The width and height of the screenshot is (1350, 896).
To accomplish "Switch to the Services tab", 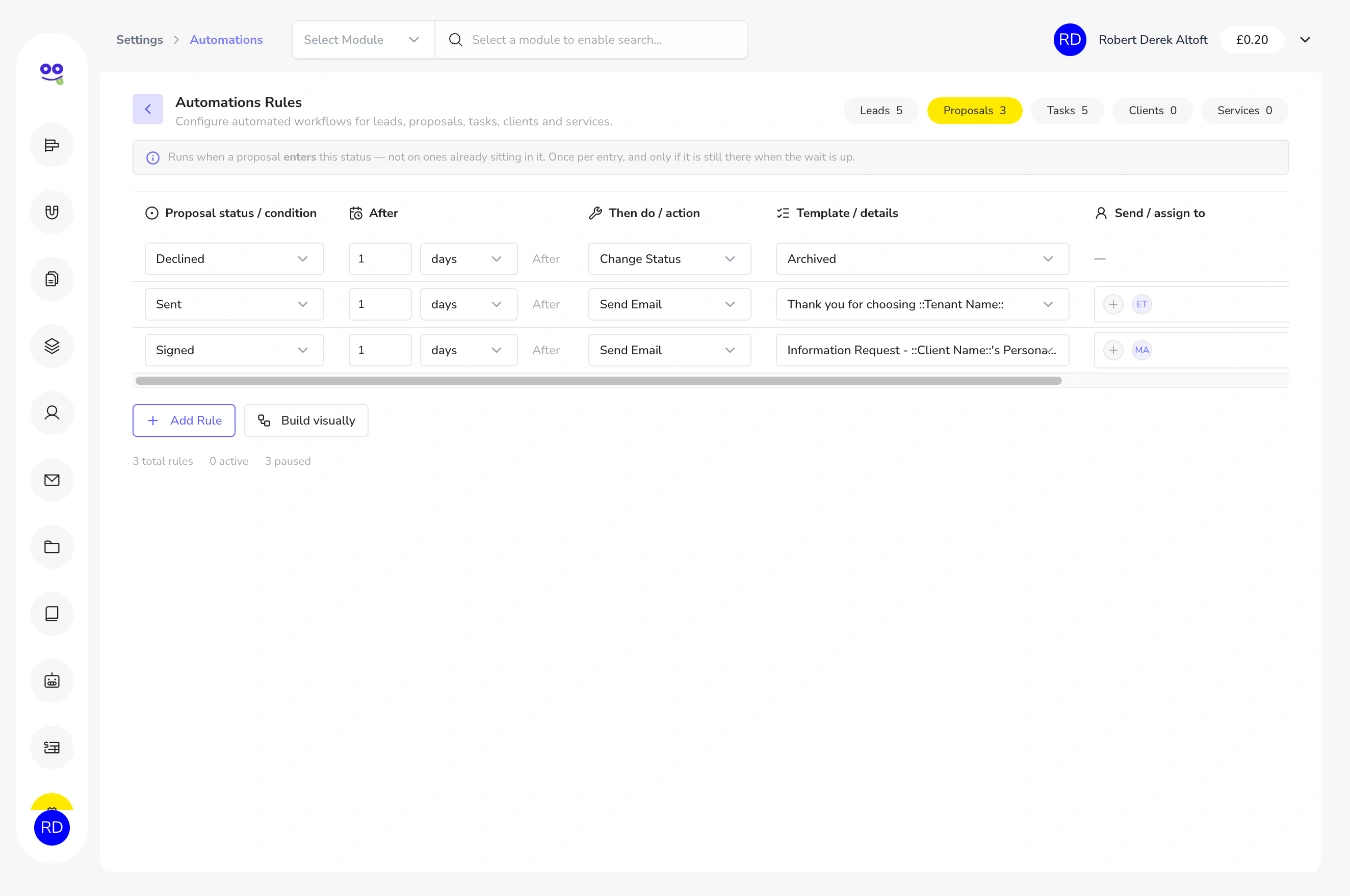I will point(1245,110).
